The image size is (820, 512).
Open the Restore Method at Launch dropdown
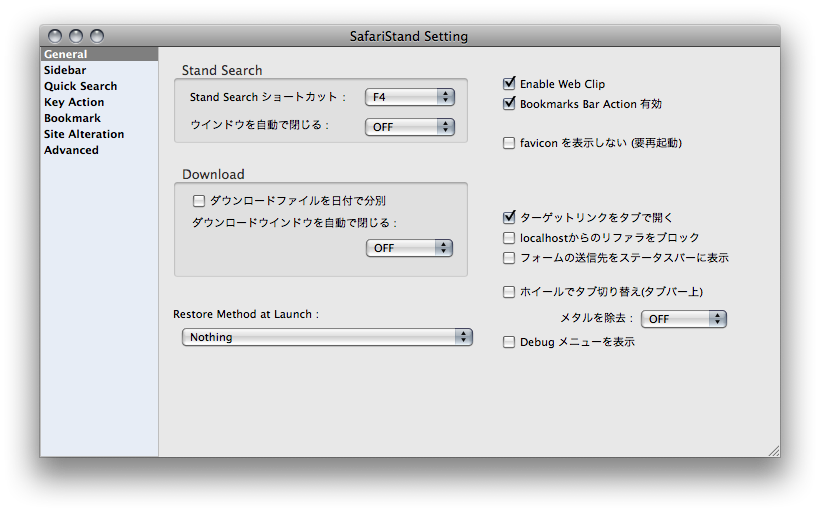[x=327, y=337]
